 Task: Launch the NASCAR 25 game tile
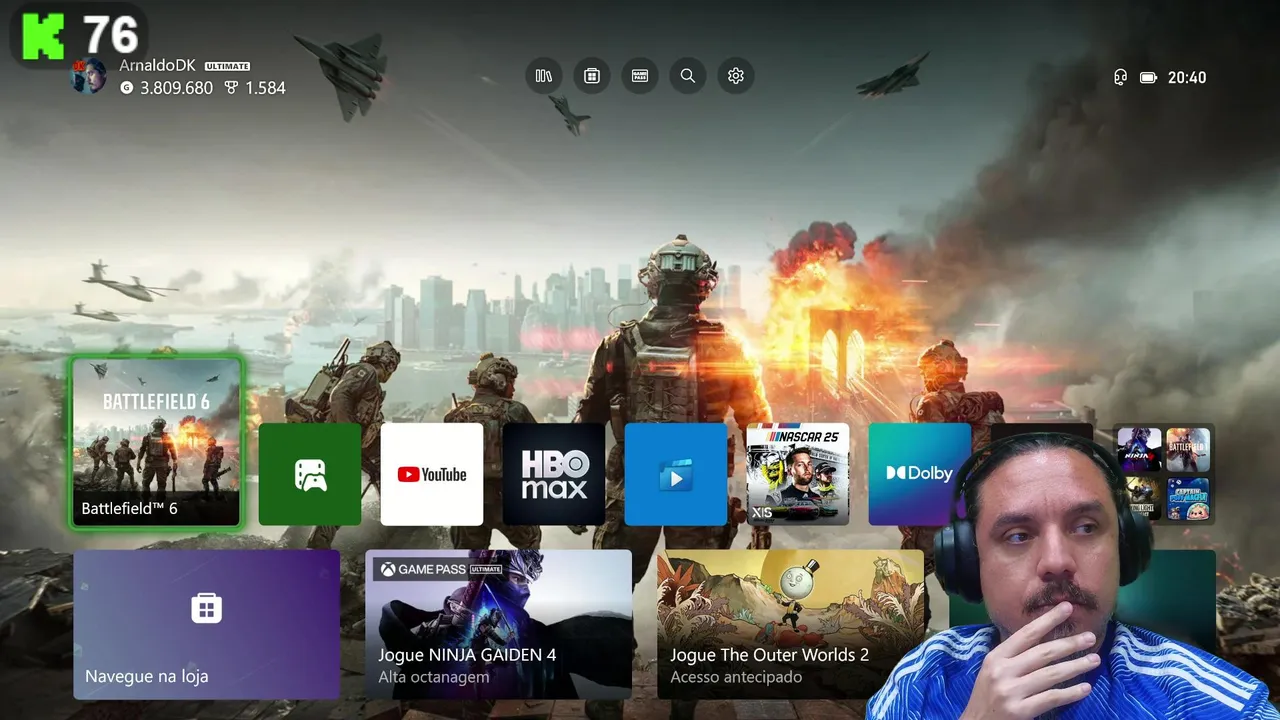pyautogui.click(x=798, y=474)
